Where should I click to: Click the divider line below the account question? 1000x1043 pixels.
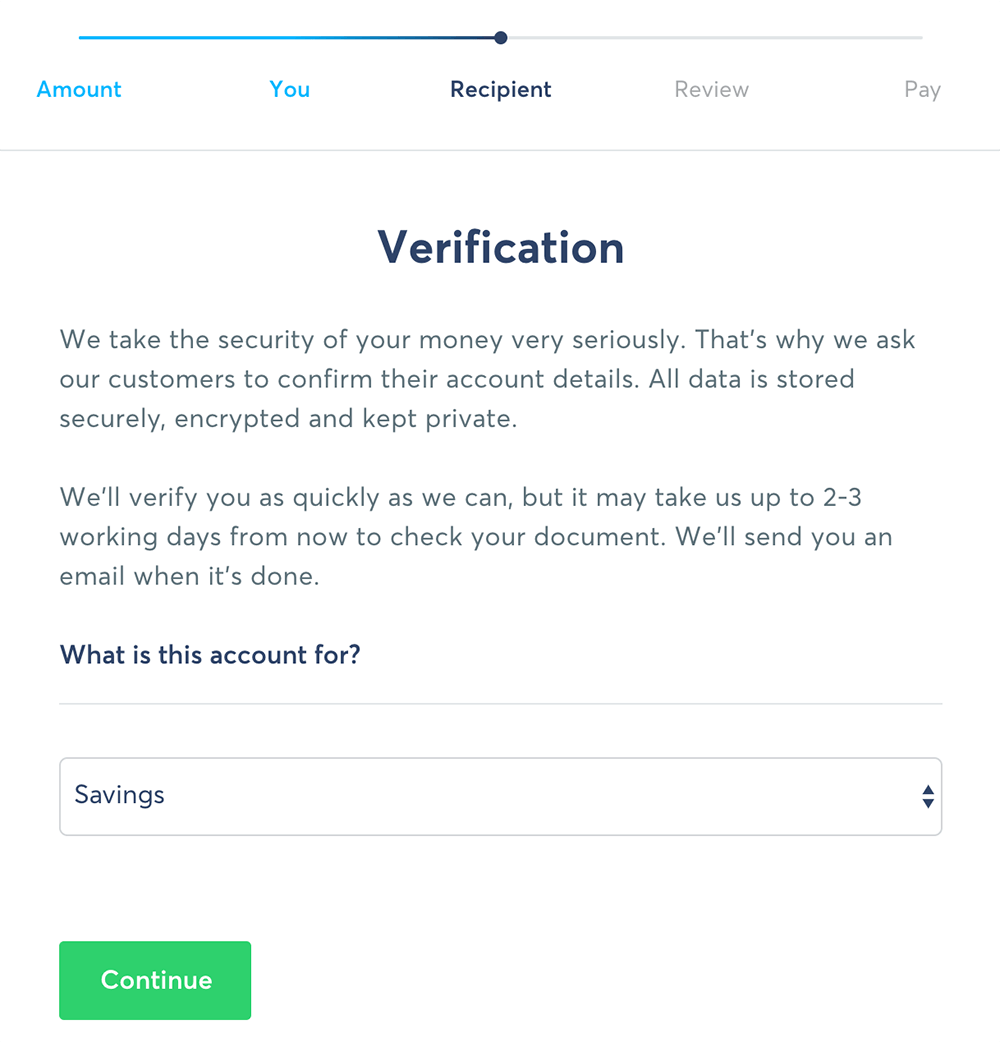(x=500, y=704)
